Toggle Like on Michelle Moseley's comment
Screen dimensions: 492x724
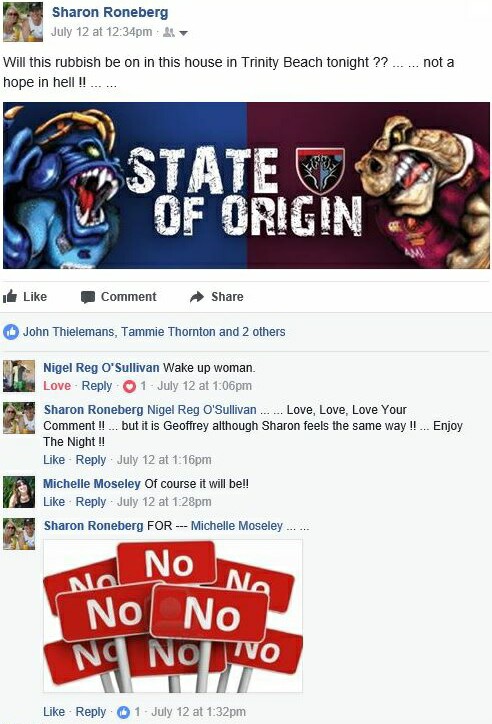click(54, 502)
